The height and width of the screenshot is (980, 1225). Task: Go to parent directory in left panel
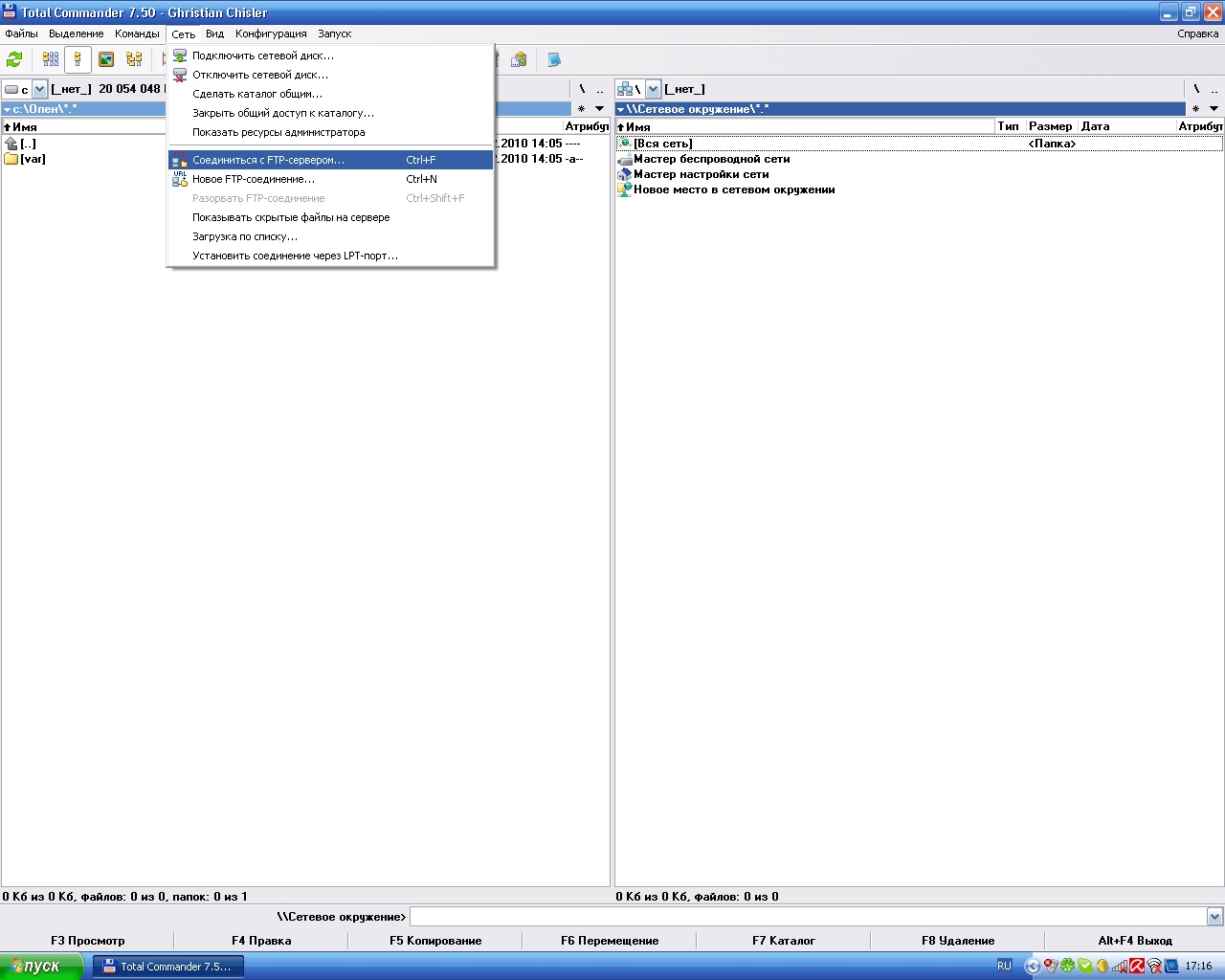[x=600, y=89]
